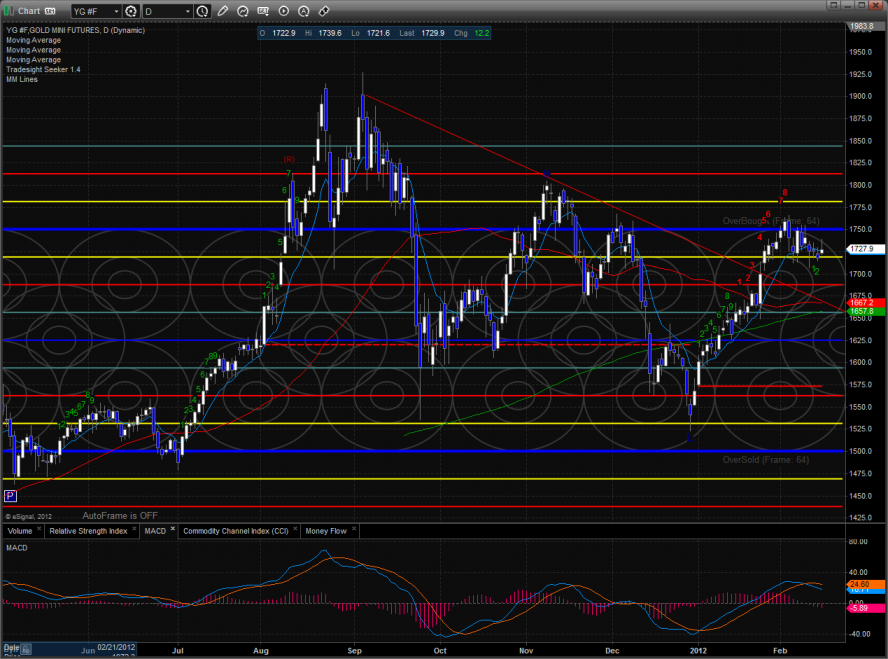Screen dimensions: 888x659
Task: Click the lock icon in the date box
Action: coord(26,649)
